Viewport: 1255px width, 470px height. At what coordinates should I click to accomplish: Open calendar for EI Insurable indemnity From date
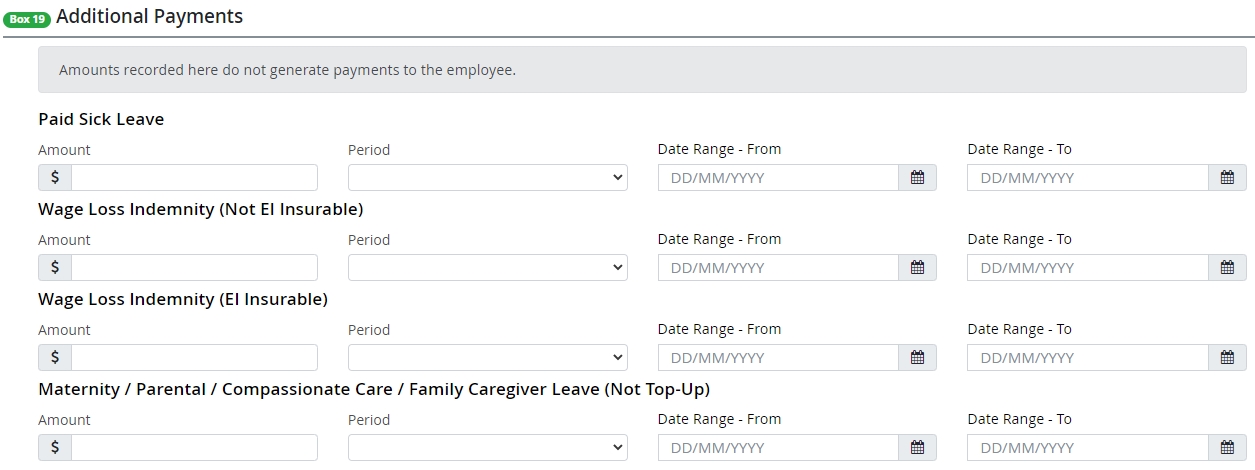coord(917,358)
